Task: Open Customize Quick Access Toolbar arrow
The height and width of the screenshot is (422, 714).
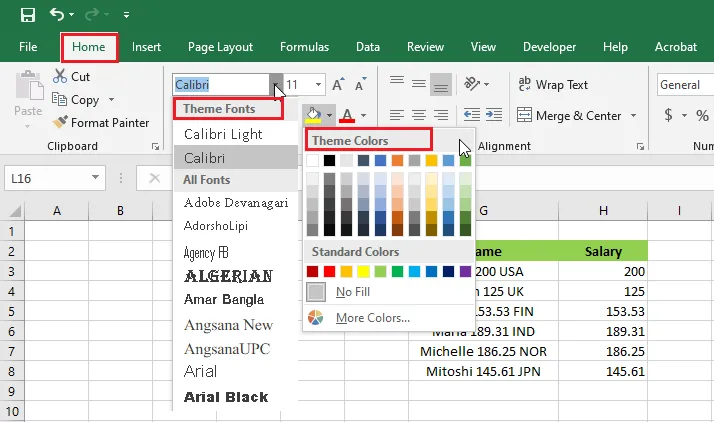Action: tap(126, 15)
